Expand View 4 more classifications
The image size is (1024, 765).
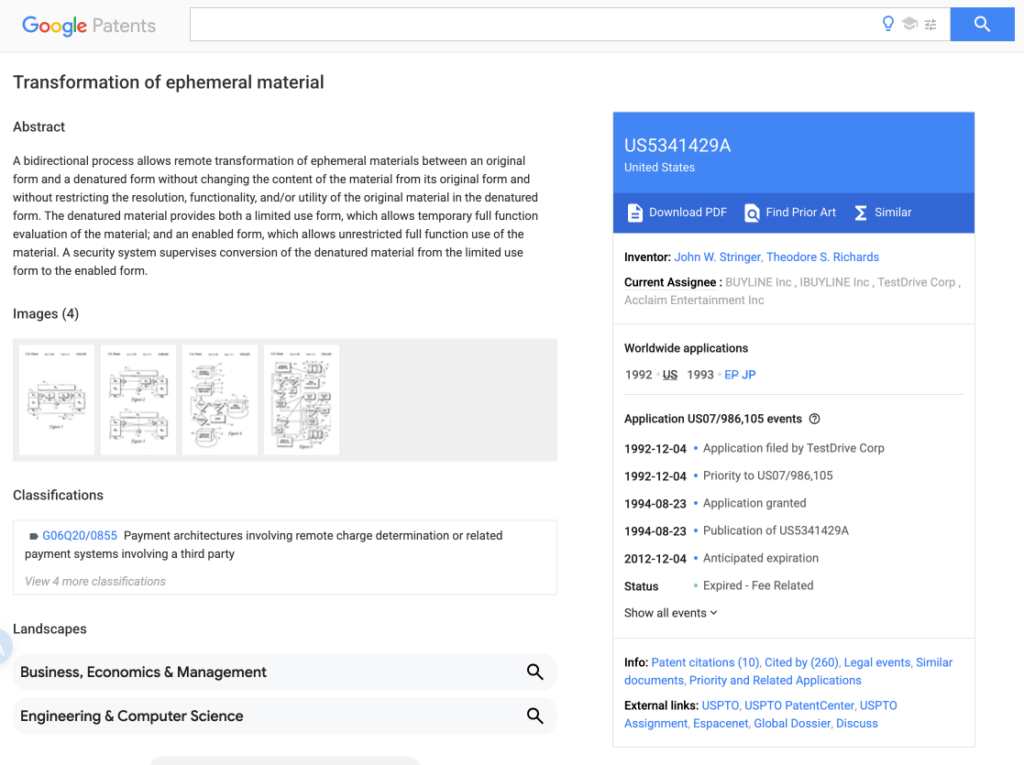[x=95, y=581]
